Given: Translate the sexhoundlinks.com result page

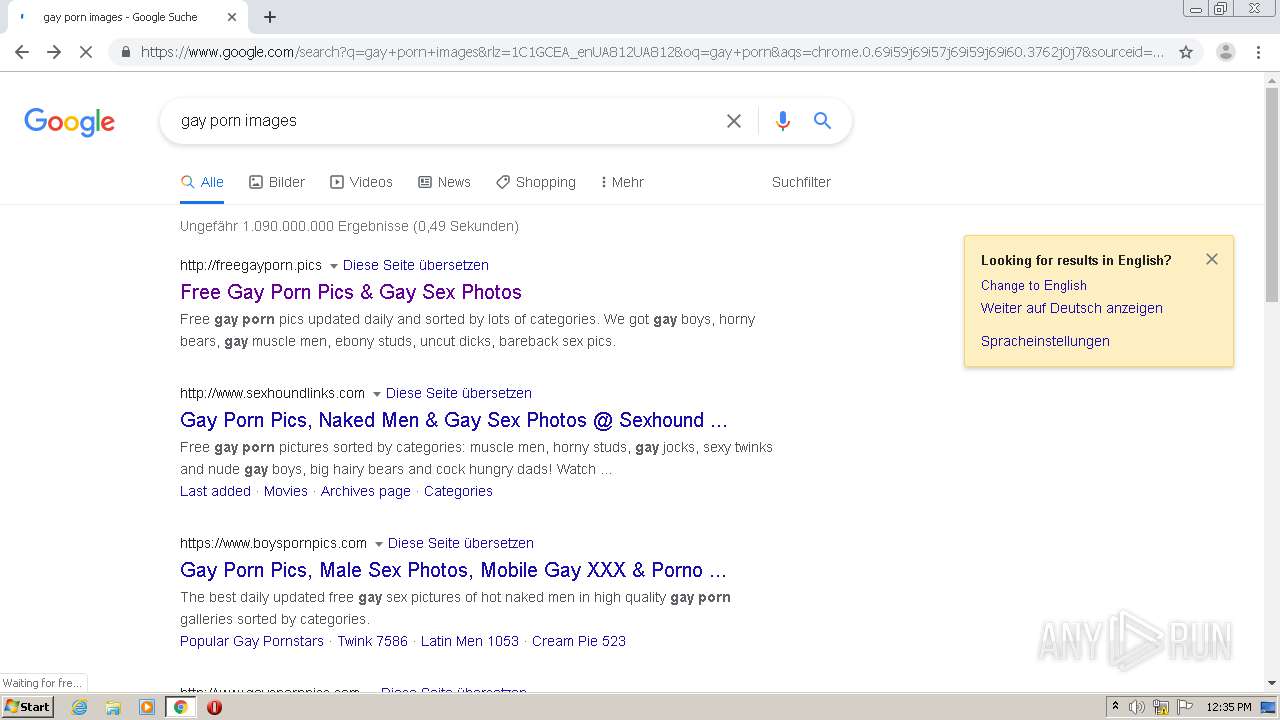Looking at the screenshot, I should [459, 393].
